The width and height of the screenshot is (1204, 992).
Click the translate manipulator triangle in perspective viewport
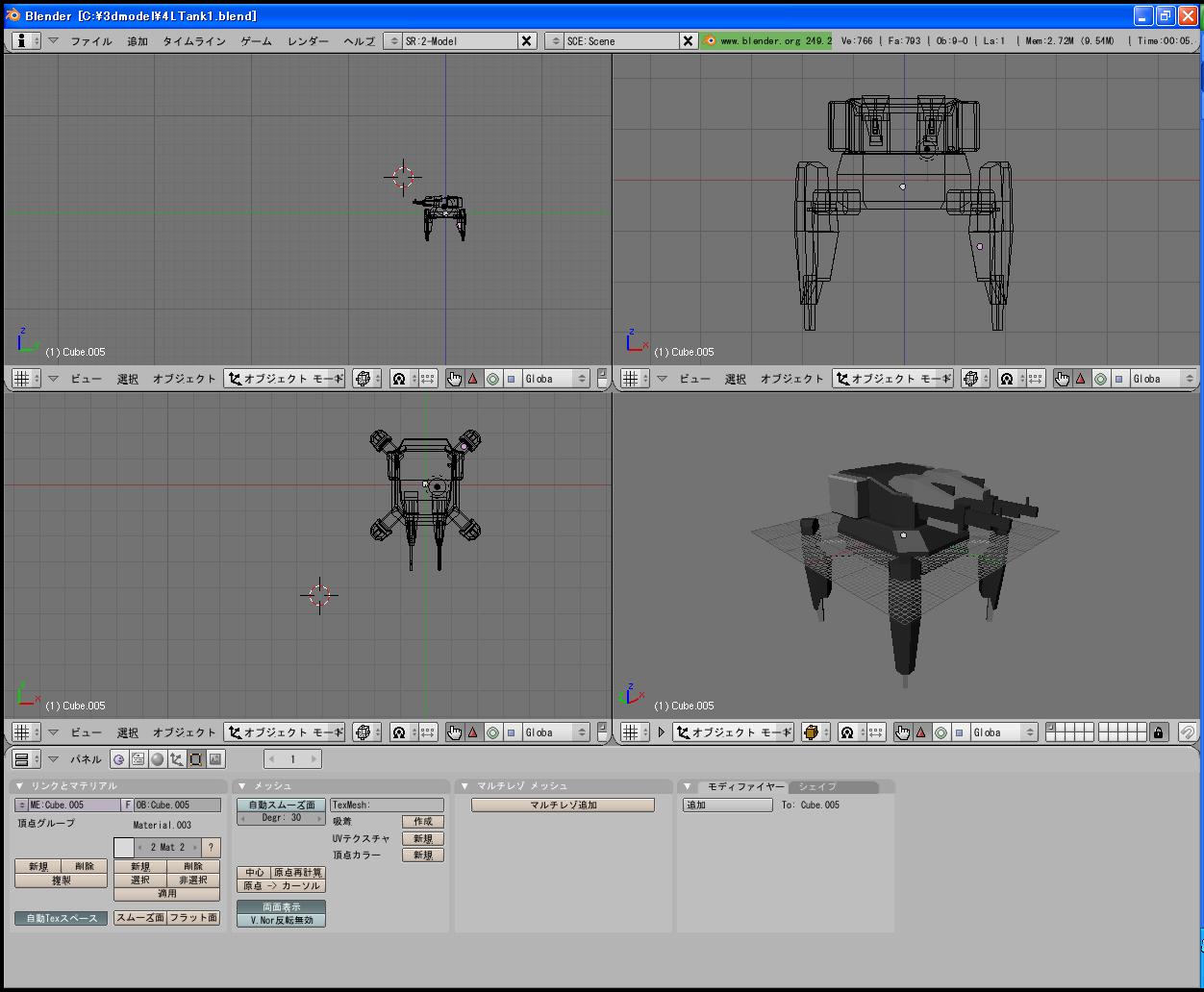click(x=921, y=732)
